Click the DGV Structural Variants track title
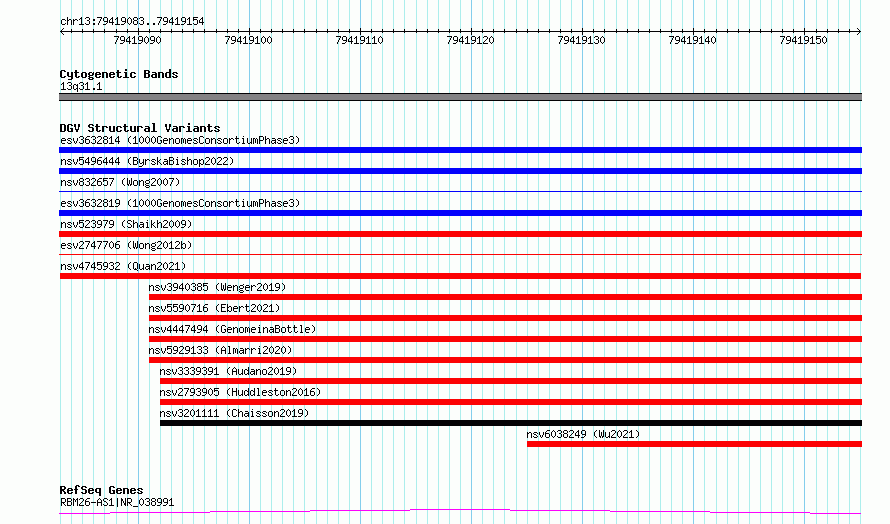Viewport: 890px width, 524px height. tap(140, 128)
